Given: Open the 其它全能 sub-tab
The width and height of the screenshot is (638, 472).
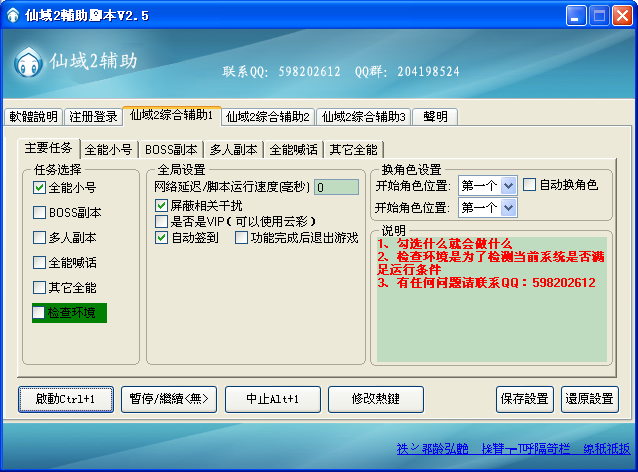Looking at the screenshot, I should (354, 150).
